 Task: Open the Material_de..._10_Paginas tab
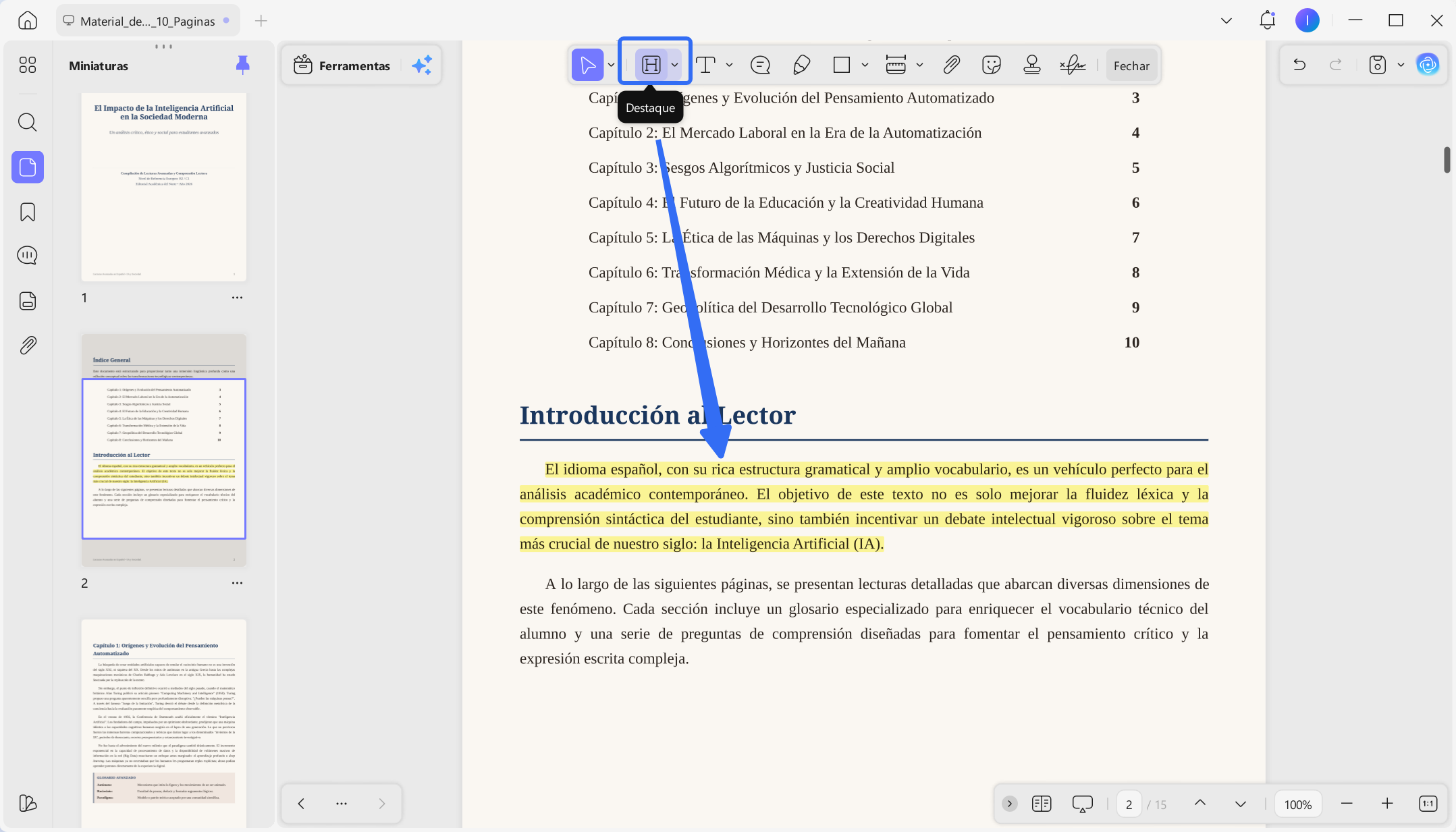coord(147,21)
